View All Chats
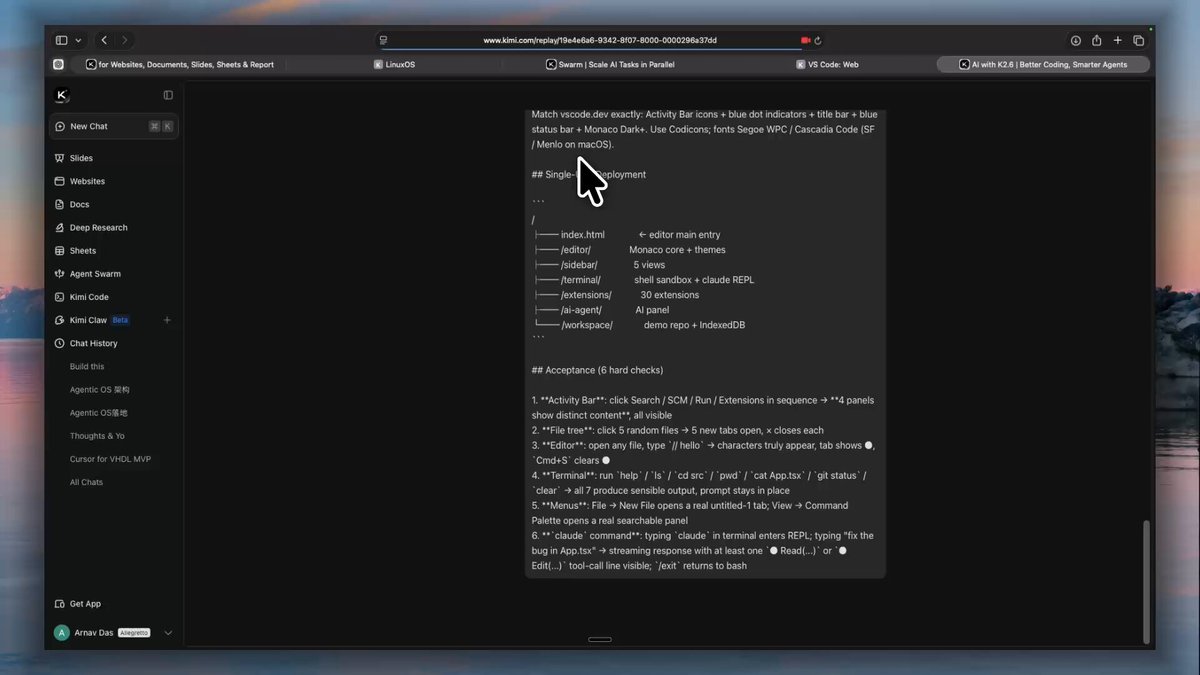 [86, 482]
